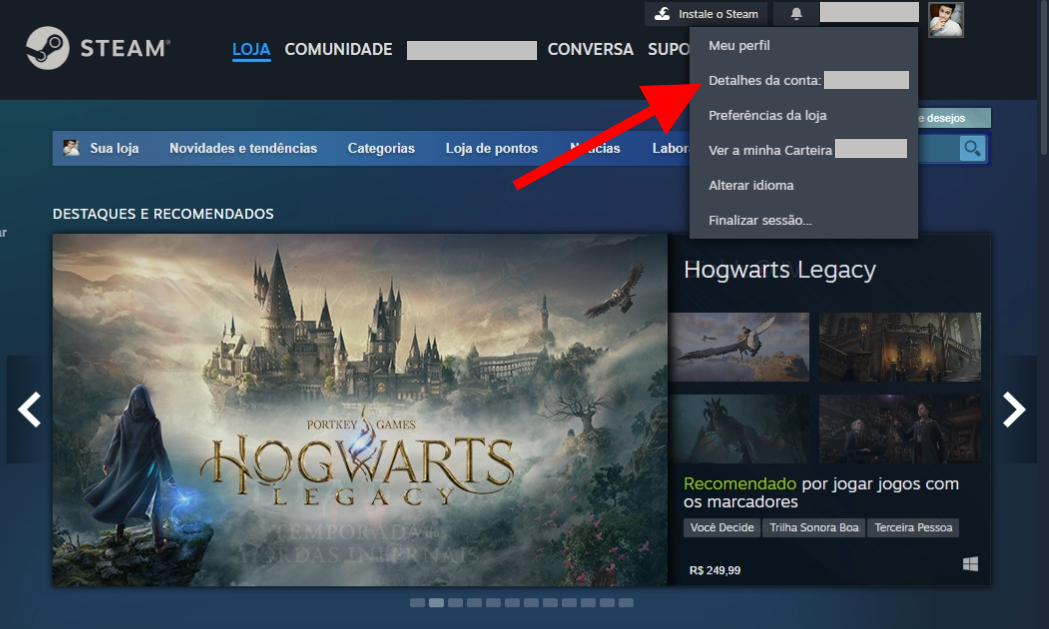
Task: Show the next featured game carousel arrow
Action: (x=1014, y=410)
